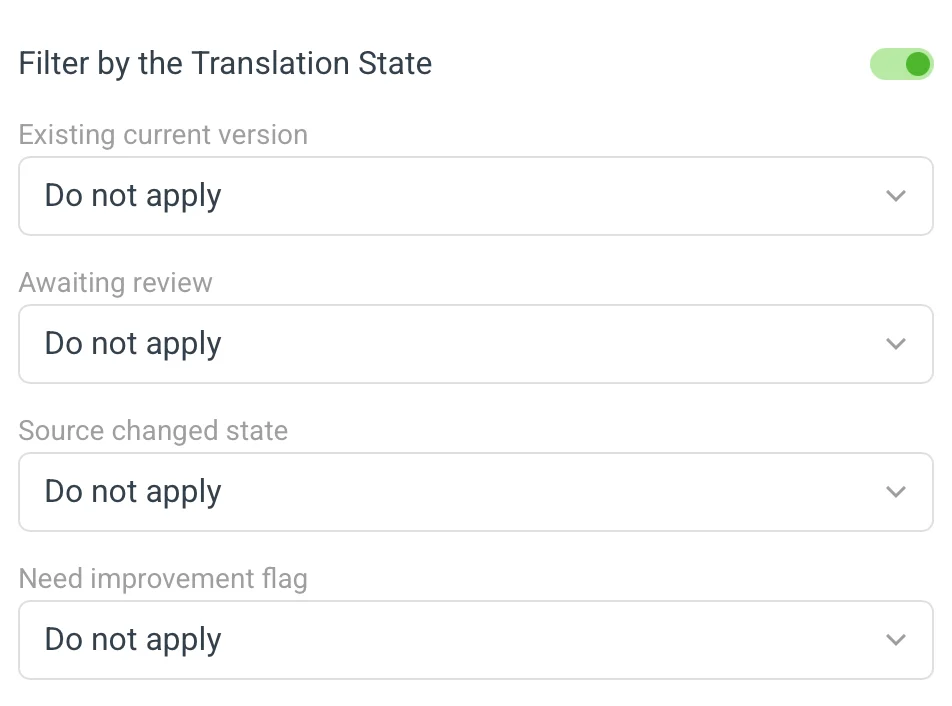
Task: Disable the Filter by Translation State toggle
Action: (x=901, y=65)
